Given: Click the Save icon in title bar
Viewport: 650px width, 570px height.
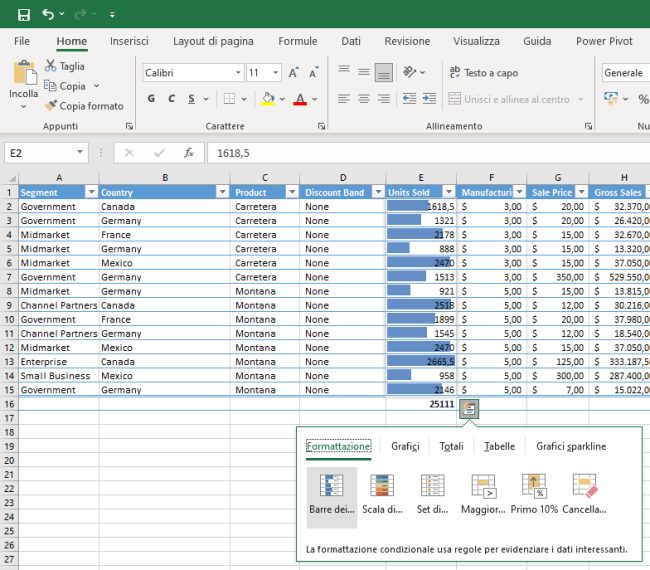Looking at the screenshot, I should (x=24, y=14).
